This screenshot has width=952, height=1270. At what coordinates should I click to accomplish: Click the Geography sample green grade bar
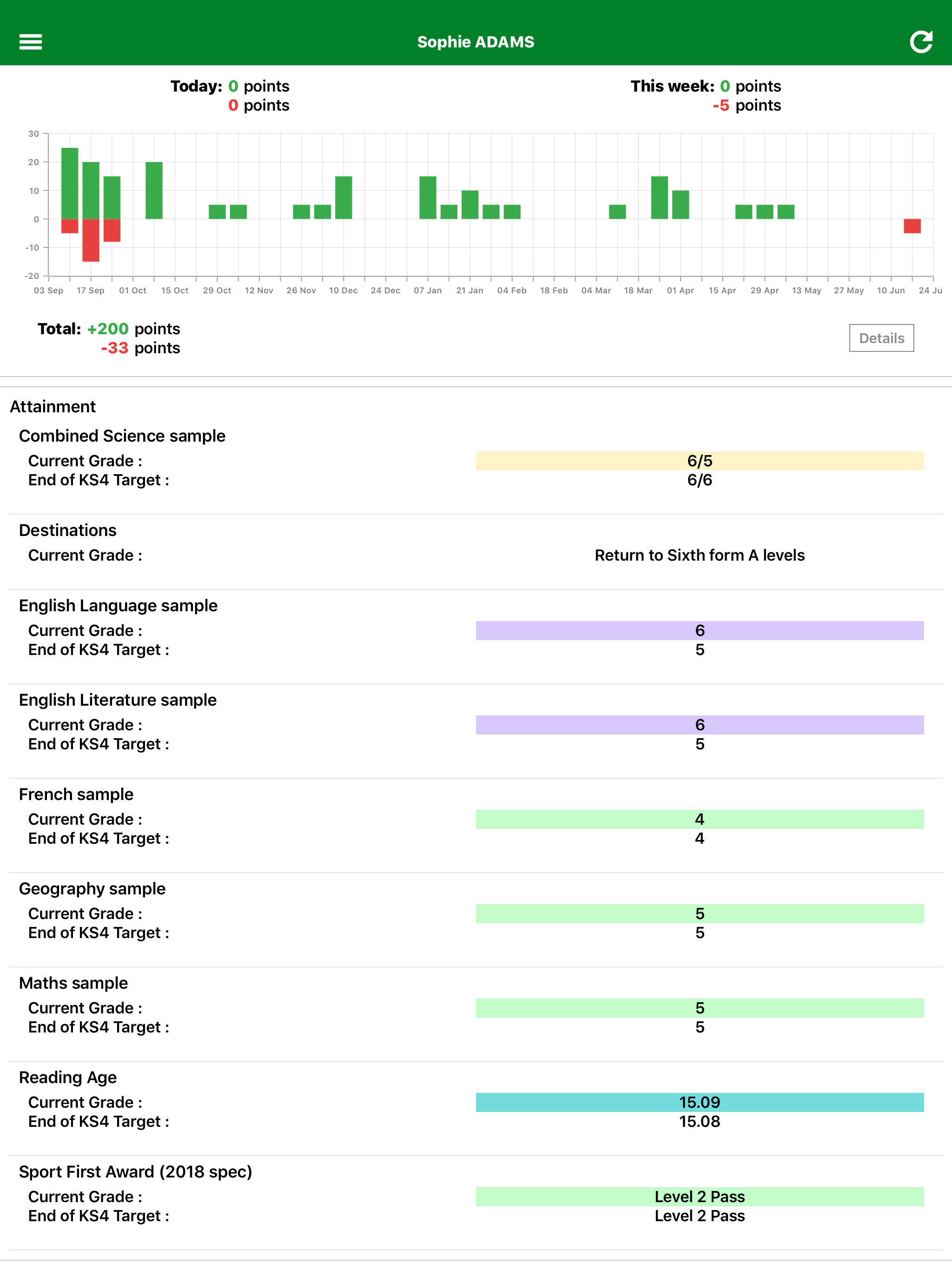coord(699,913)
